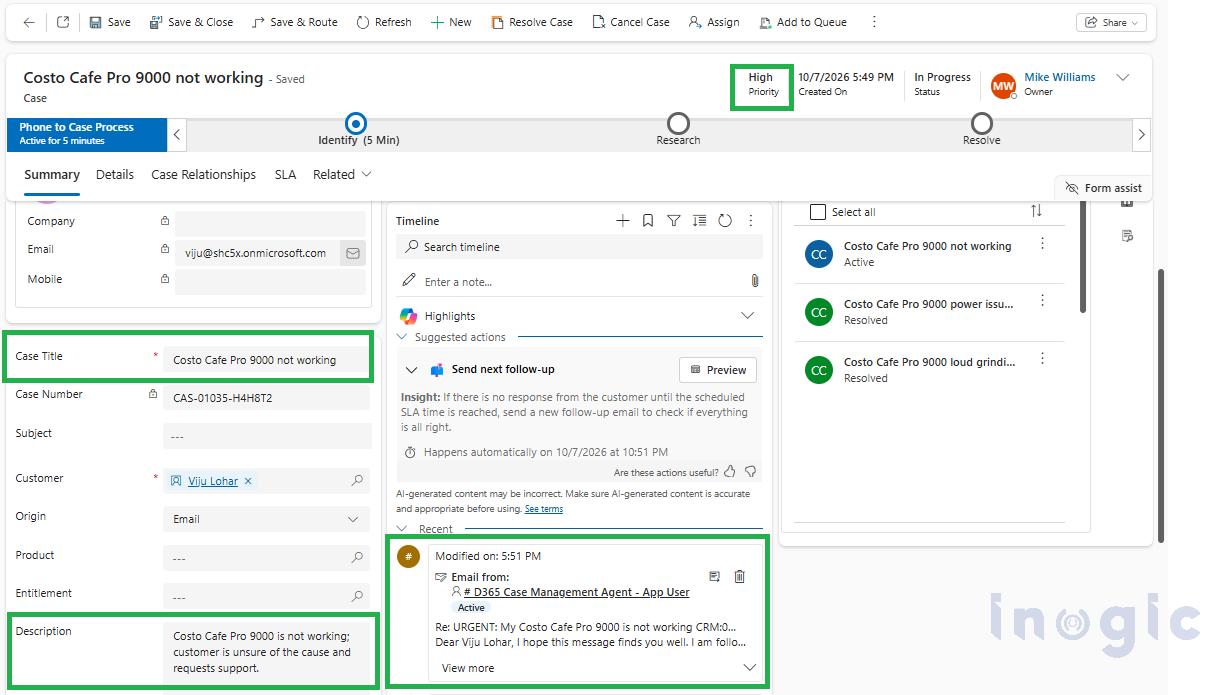Screen dimensions: 1219x695
Task: Click View more on email
Action: tap(468, 668)
